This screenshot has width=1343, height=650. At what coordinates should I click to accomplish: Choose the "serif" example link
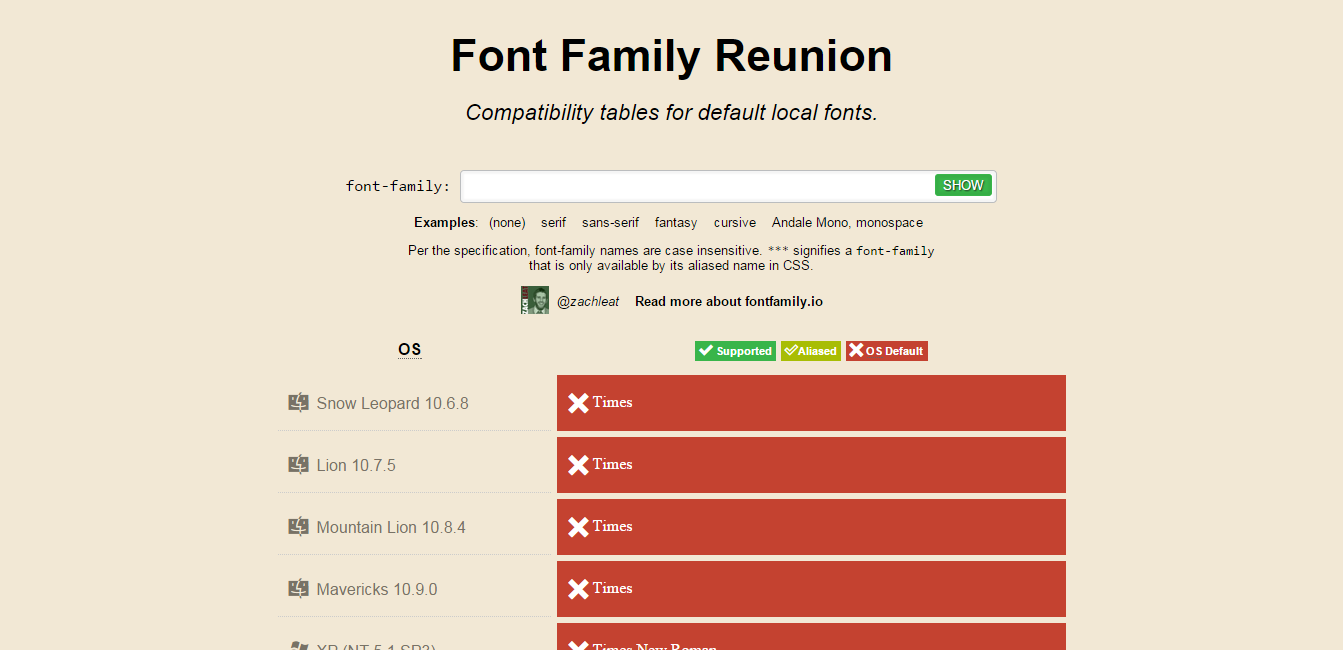tap(553, 223)
